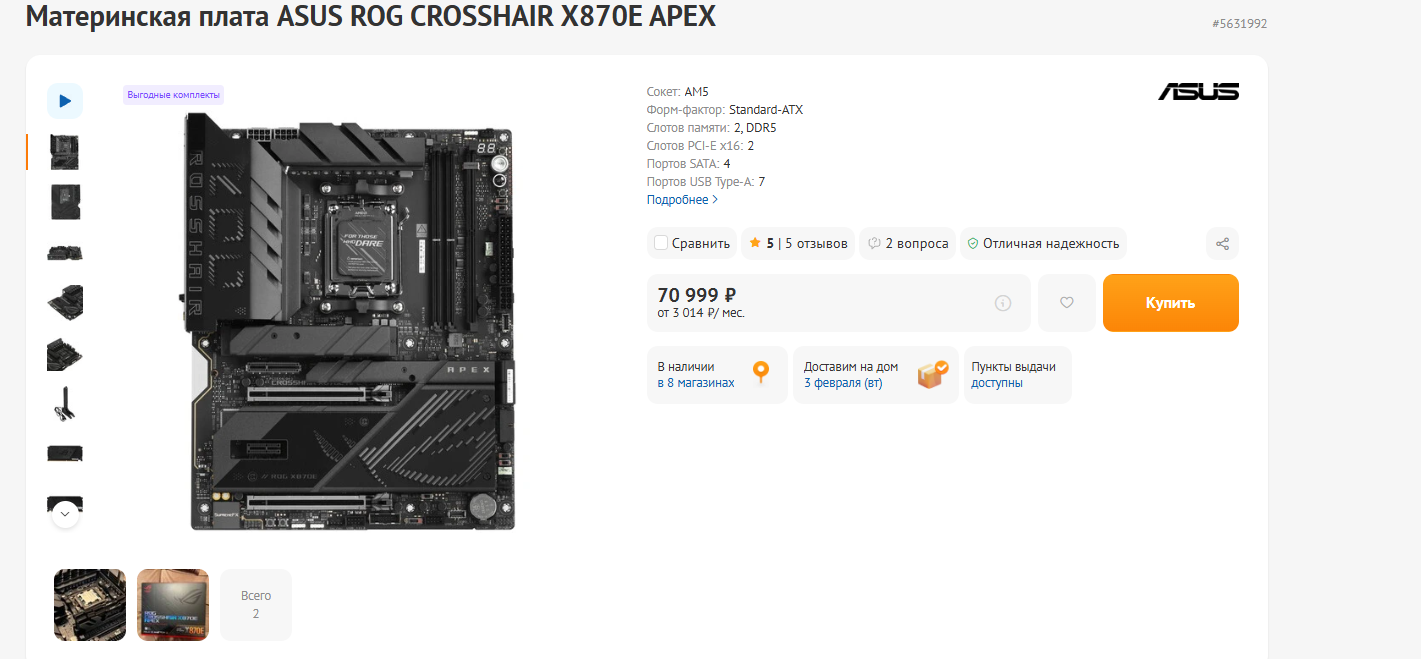Viewport: 1421px width, 659px height.
Task: Expand specifications with Подробнее link
Action: point(682,200)
